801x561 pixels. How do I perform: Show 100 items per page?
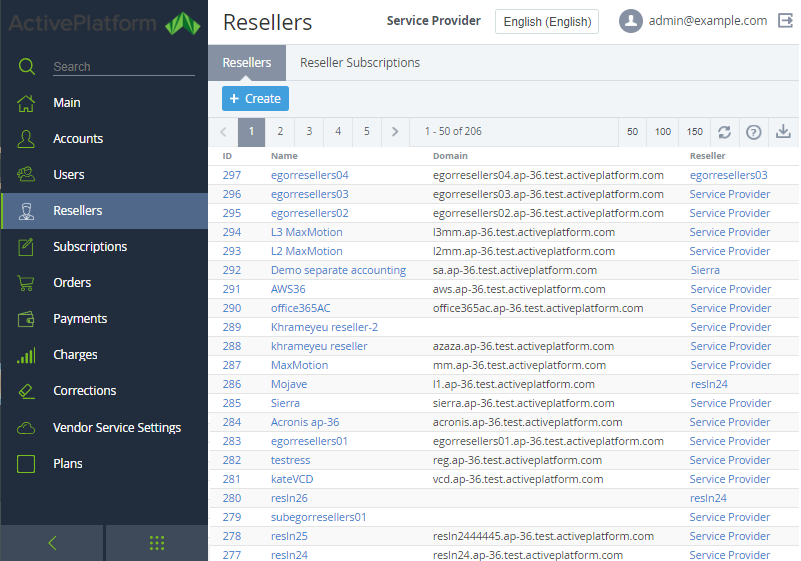(663, 132)
